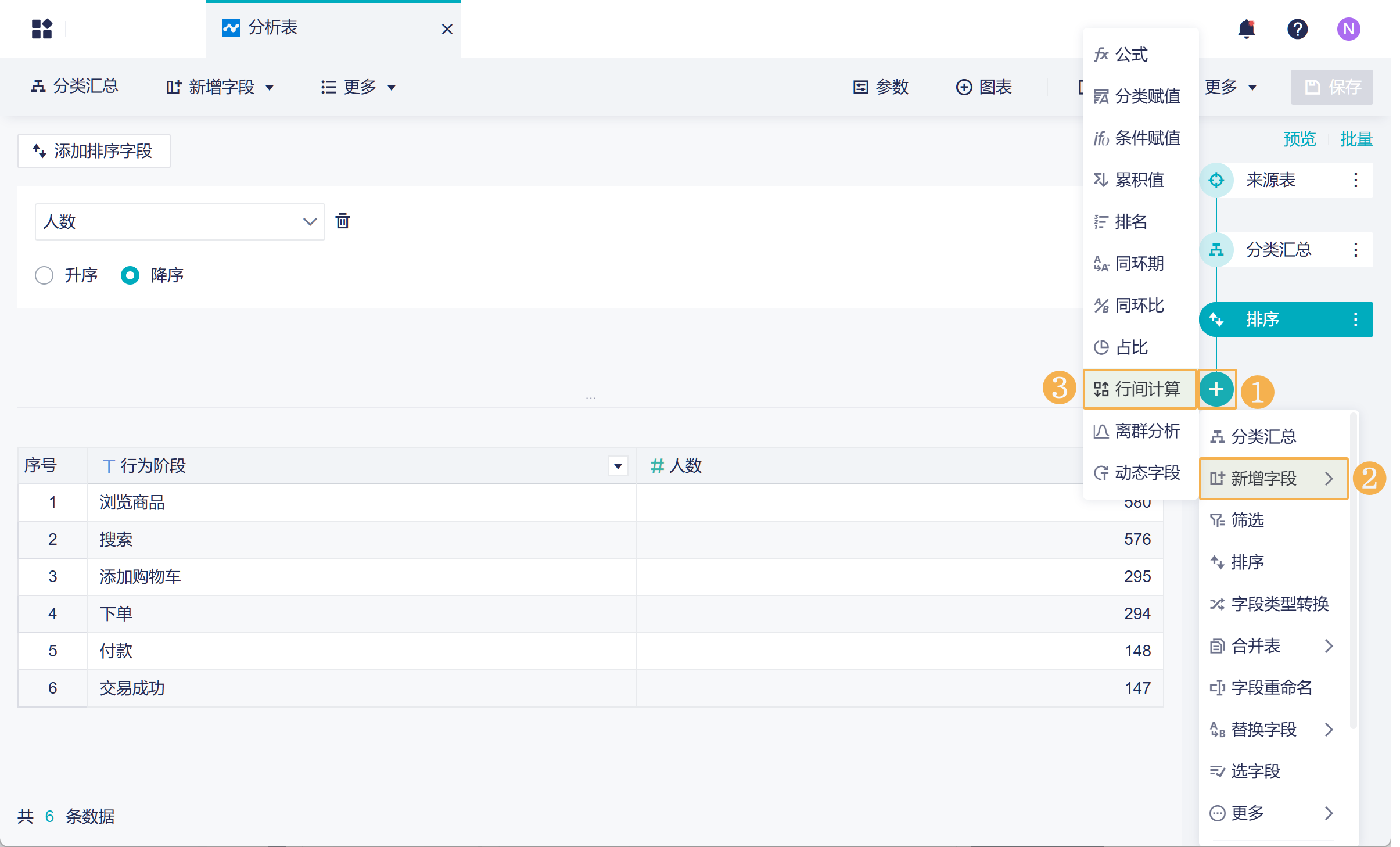Switch to the 分析表 tab

pos(273,28)
